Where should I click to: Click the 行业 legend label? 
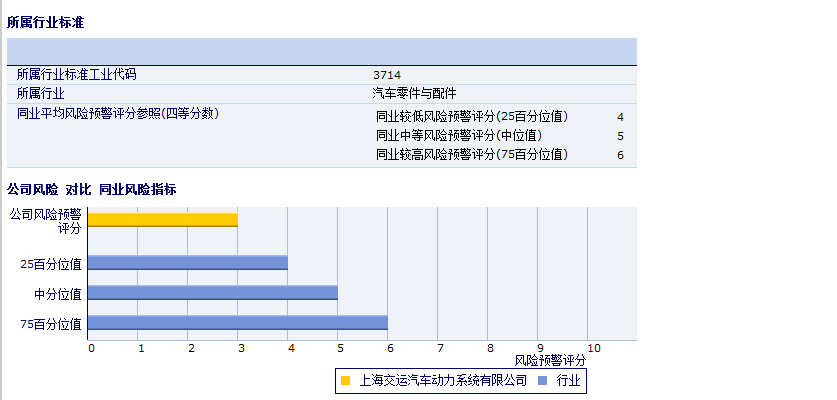click(x=568, y=380)
